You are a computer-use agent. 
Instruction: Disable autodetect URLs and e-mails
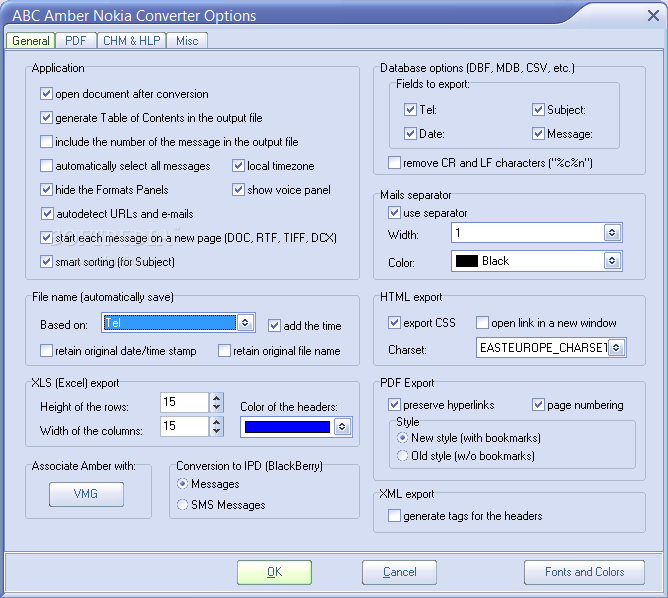[47, 213]
